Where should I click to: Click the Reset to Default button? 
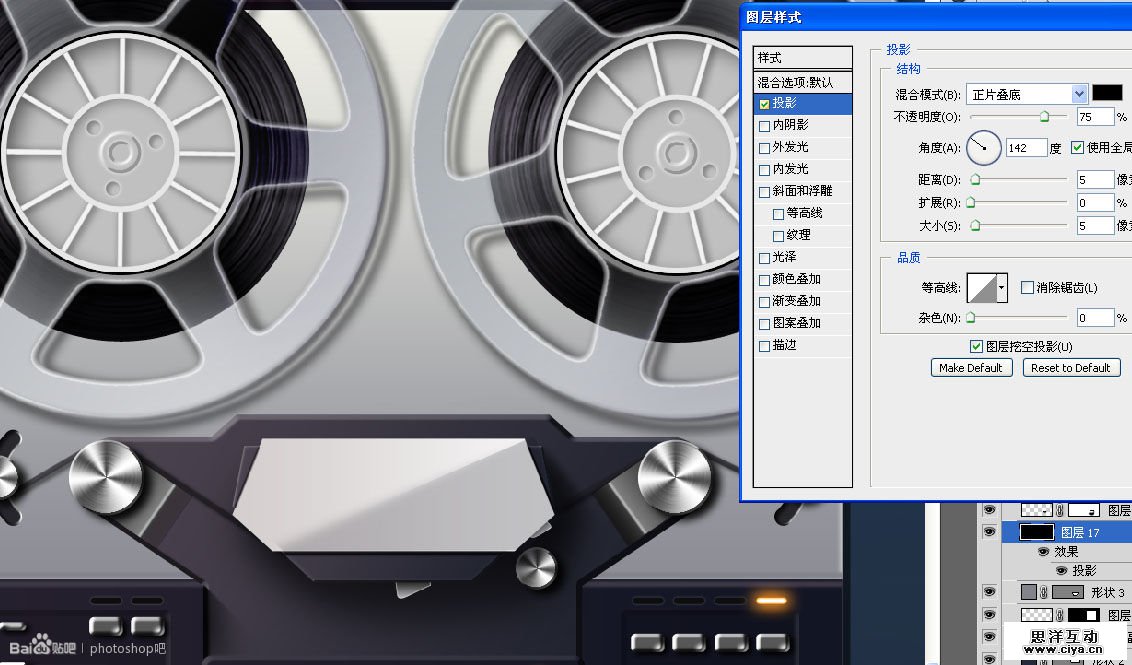pos(1071,368)
